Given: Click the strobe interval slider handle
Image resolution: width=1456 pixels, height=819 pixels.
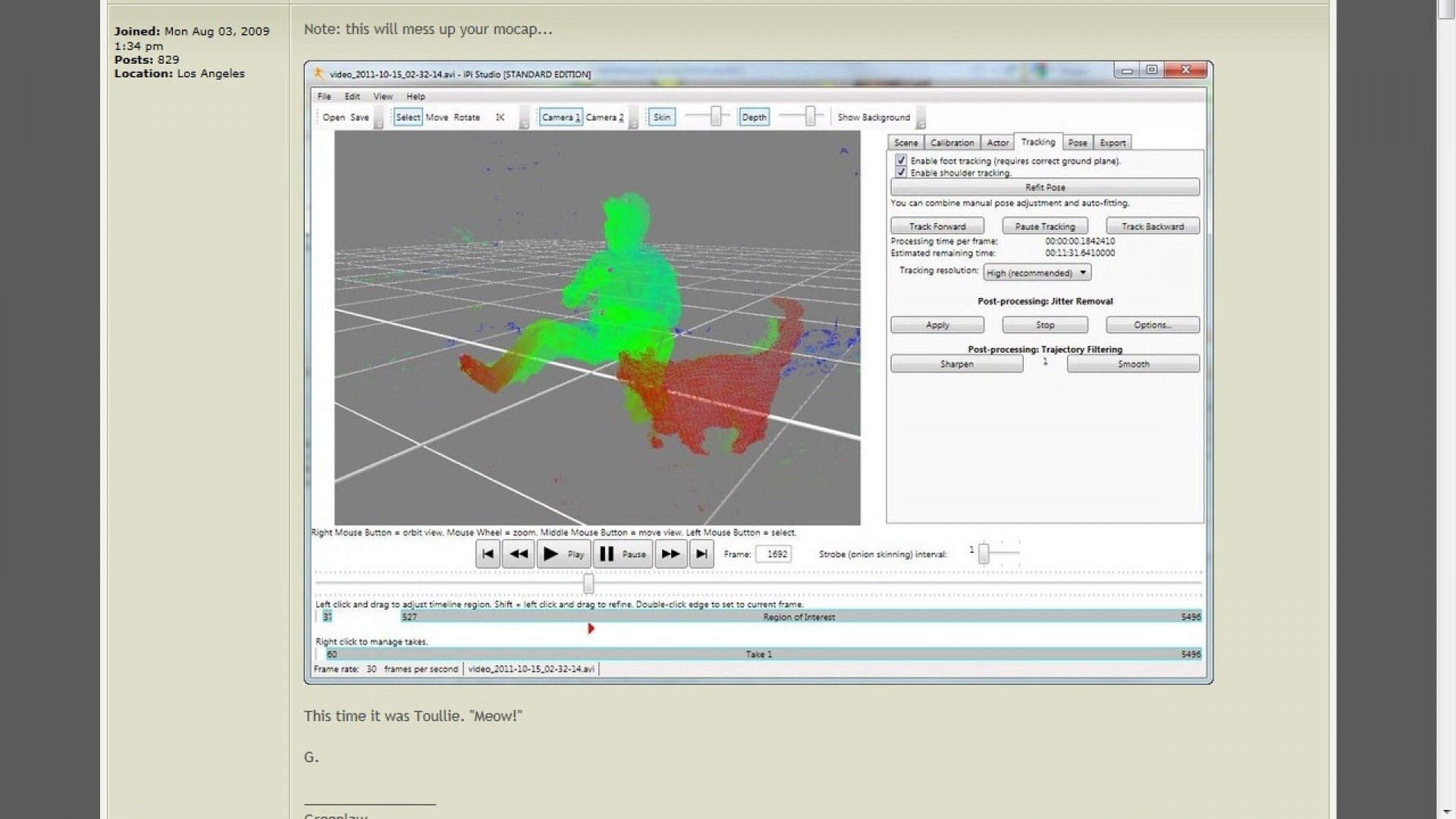Looking at the screenshot, I should tap(984, 554).
